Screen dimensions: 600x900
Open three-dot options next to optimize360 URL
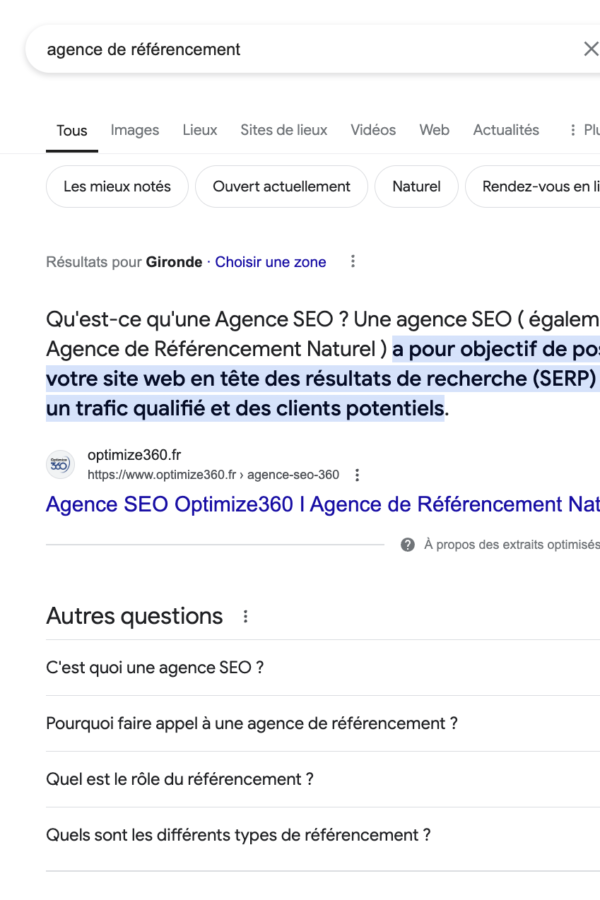(x=357, y=475)
